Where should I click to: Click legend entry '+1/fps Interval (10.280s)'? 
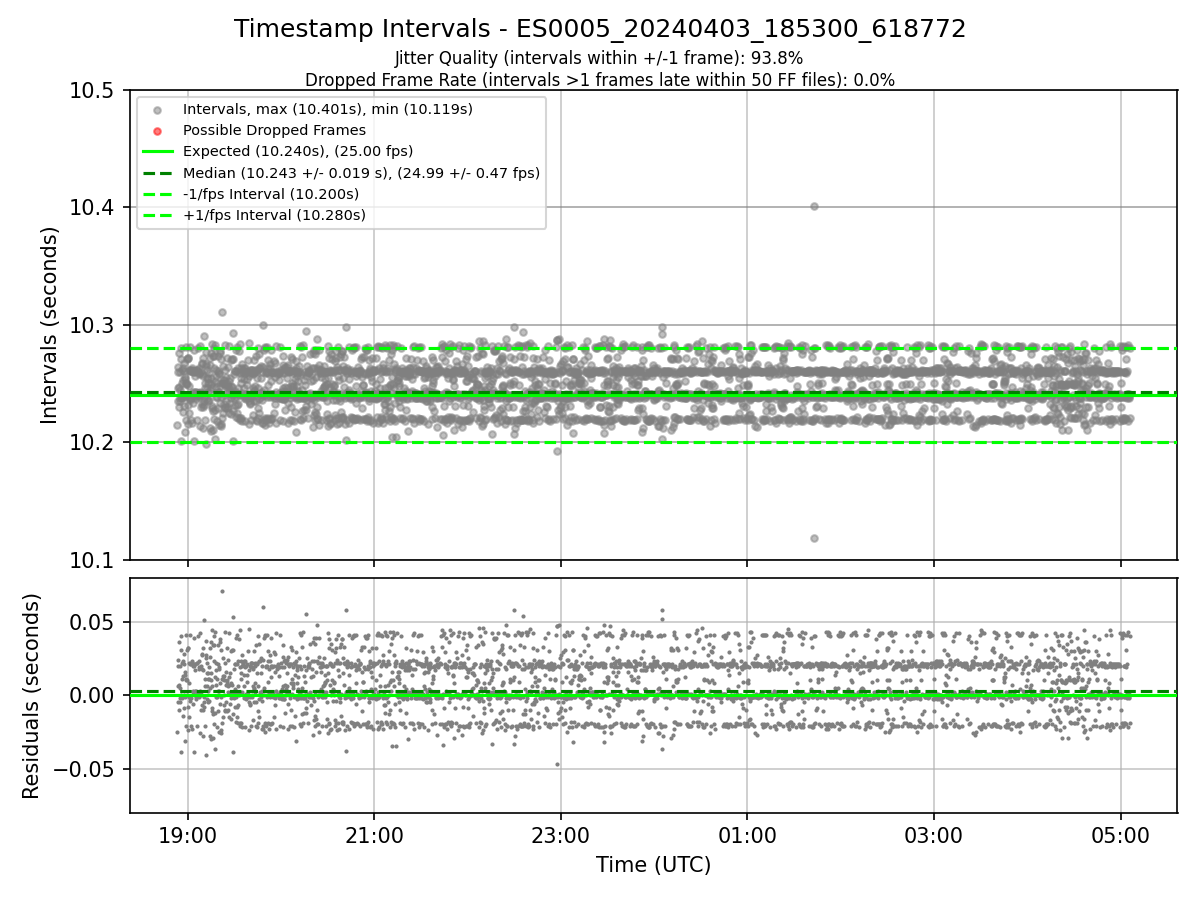point(274,215)
